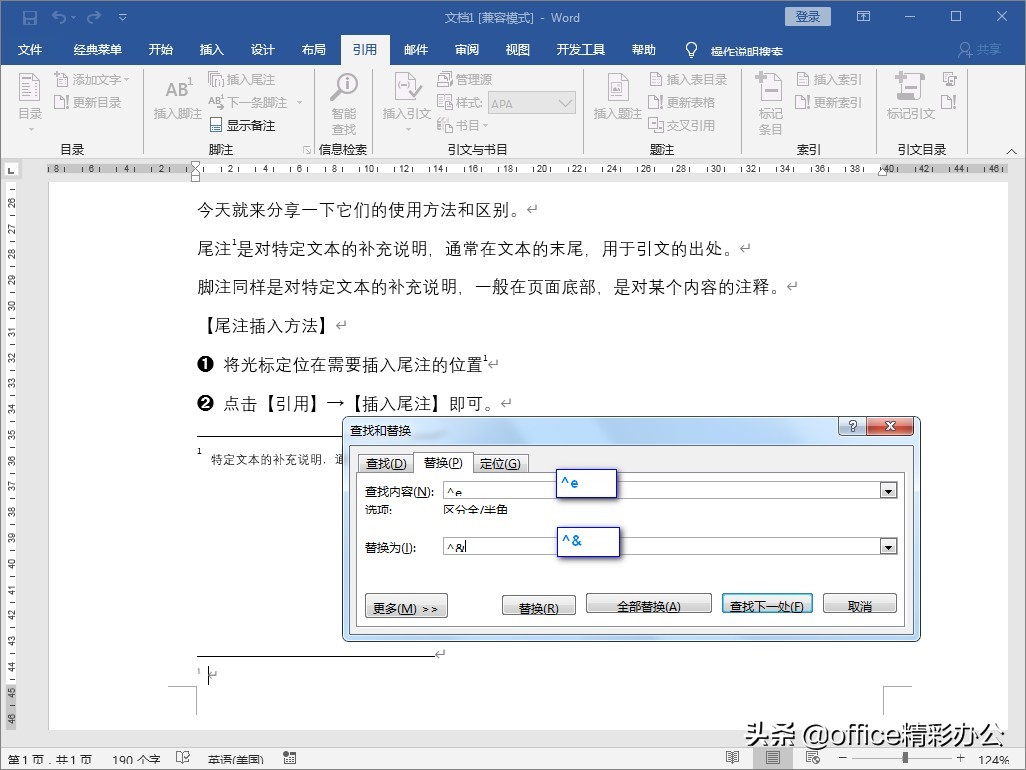Select Print Layout view in status bar

click(772, 759)
